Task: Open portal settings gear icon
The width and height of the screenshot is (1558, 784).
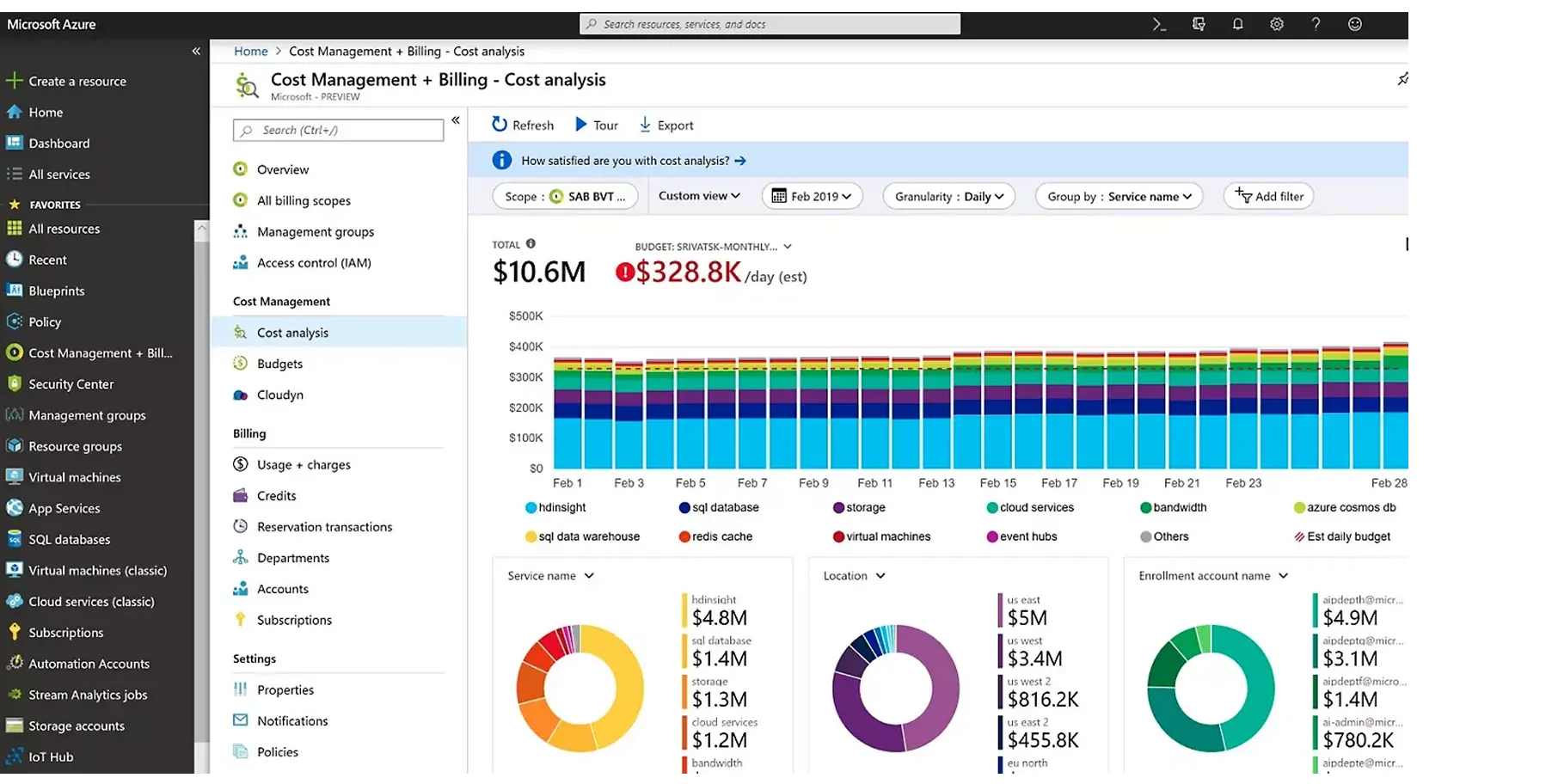Action: tap(1277, 24)
